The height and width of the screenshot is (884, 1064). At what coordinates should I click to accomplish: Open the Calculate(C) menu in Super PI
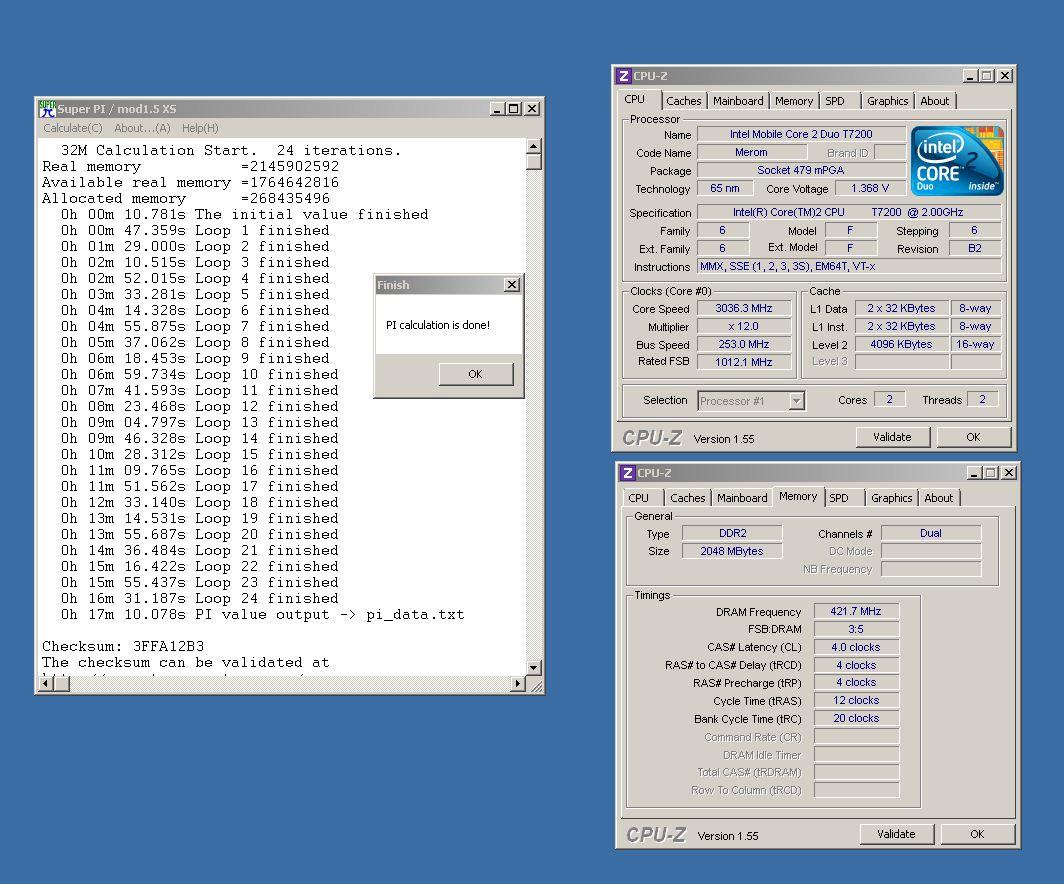(x=73, y=128)
